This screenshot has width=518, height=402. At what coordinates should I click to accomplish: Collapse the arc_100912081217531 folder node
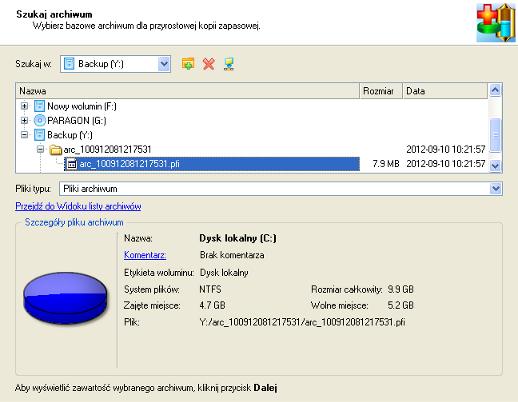point(40,149)
